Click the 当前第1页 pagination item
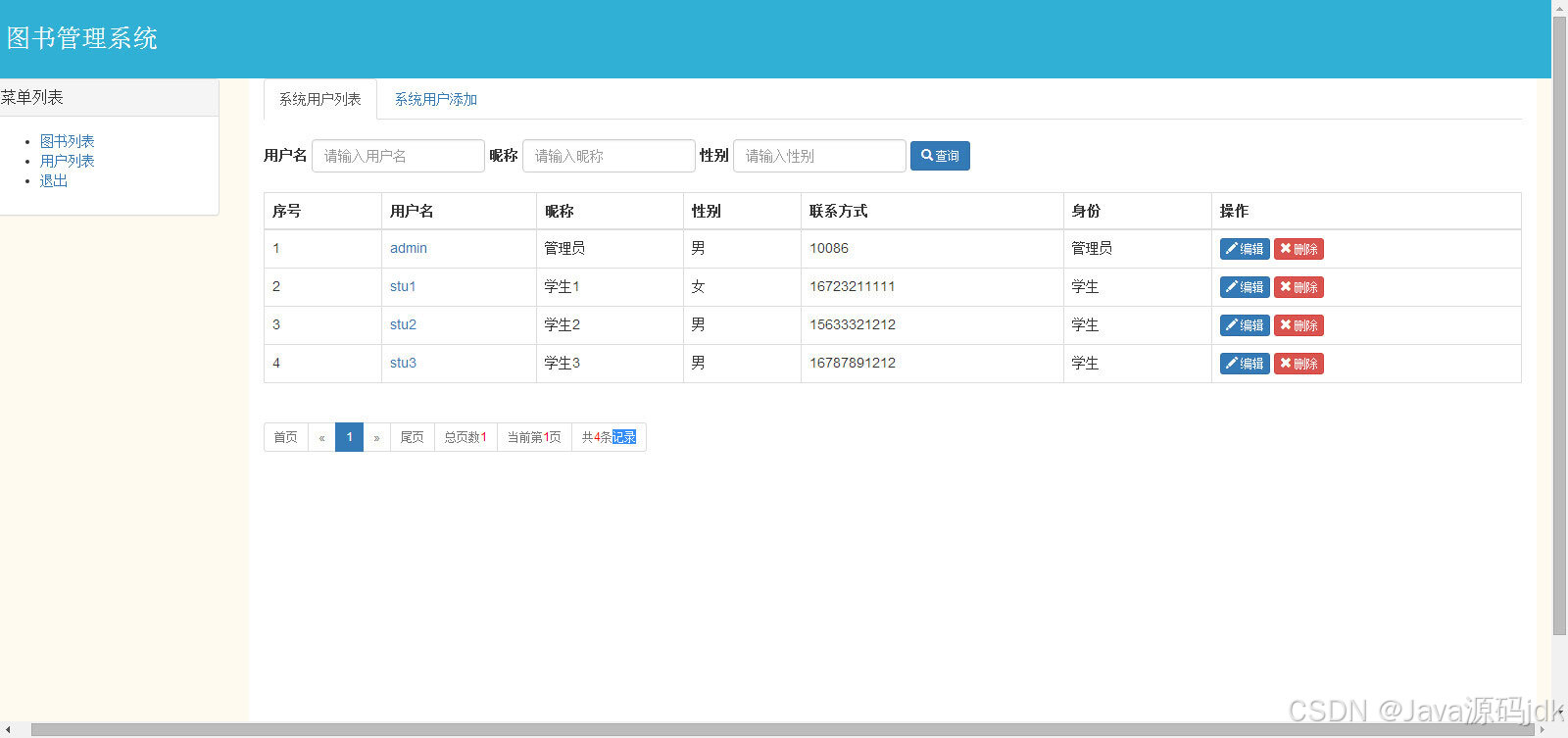This screenshot has width=1568, height=738. (534, 437)
